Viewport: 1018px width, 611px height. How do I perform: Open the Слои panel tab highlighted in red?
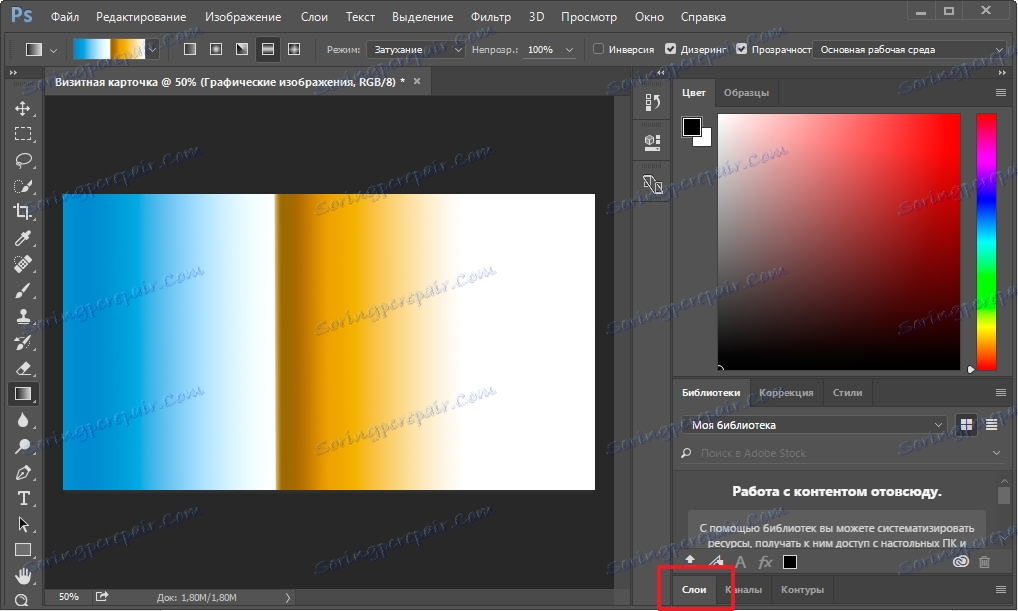(x=693, y=589)
